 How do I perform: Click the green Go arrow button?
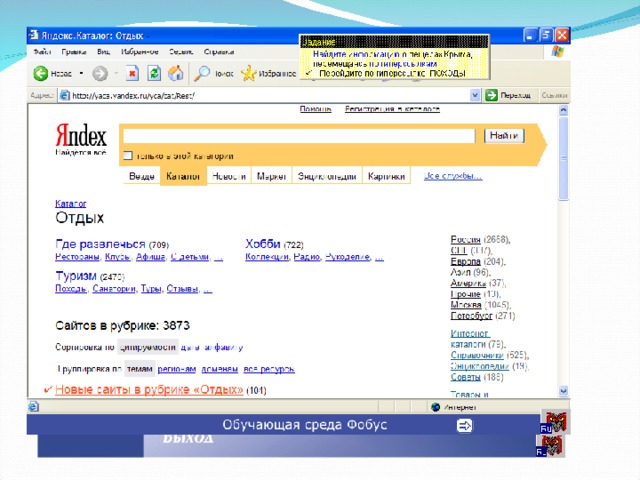tap(491, 95)
